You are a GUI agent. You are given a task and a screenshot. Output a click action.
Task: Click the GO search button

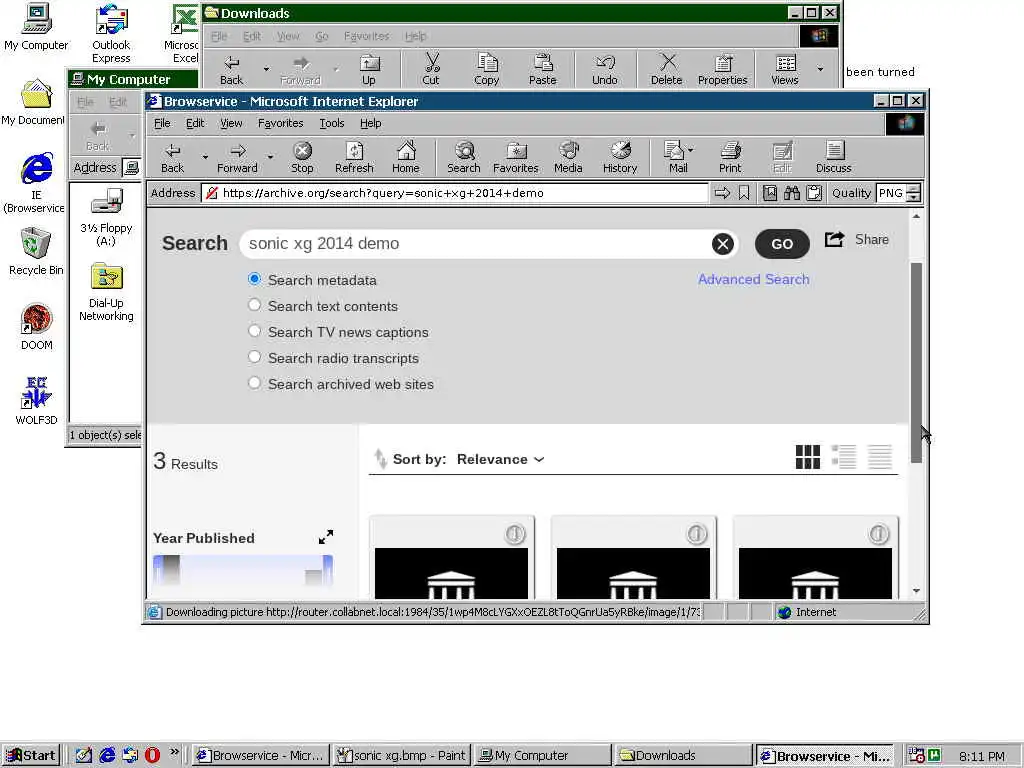[x=782, y=244]
